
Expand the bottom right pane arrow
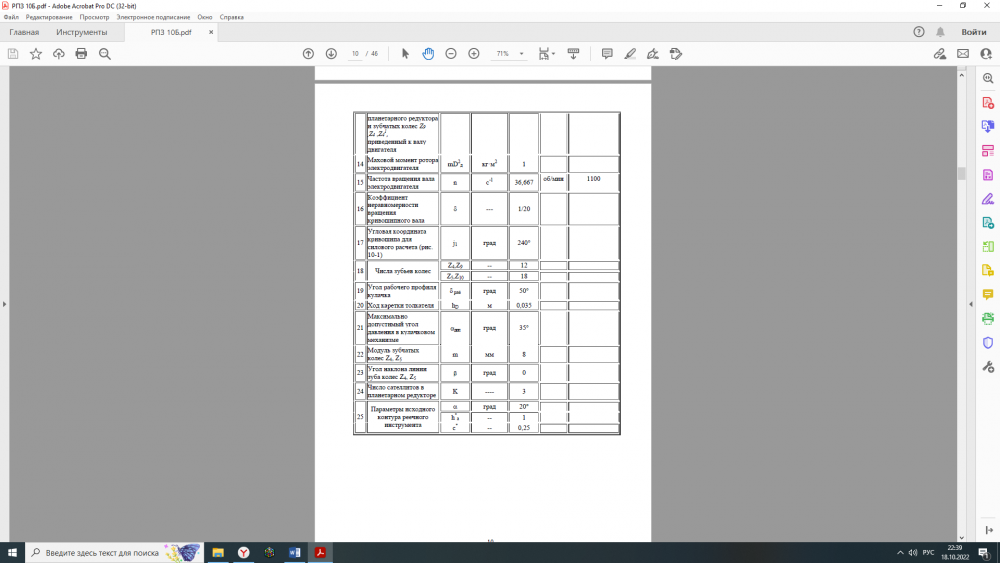pos(989,530)
